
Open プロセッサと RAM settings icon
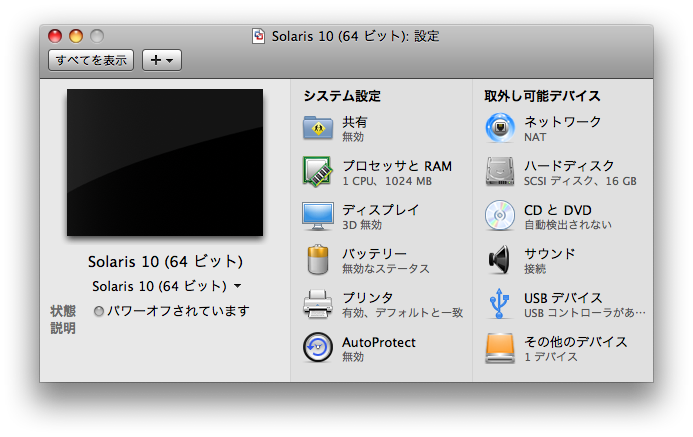(x=317, y=171)
